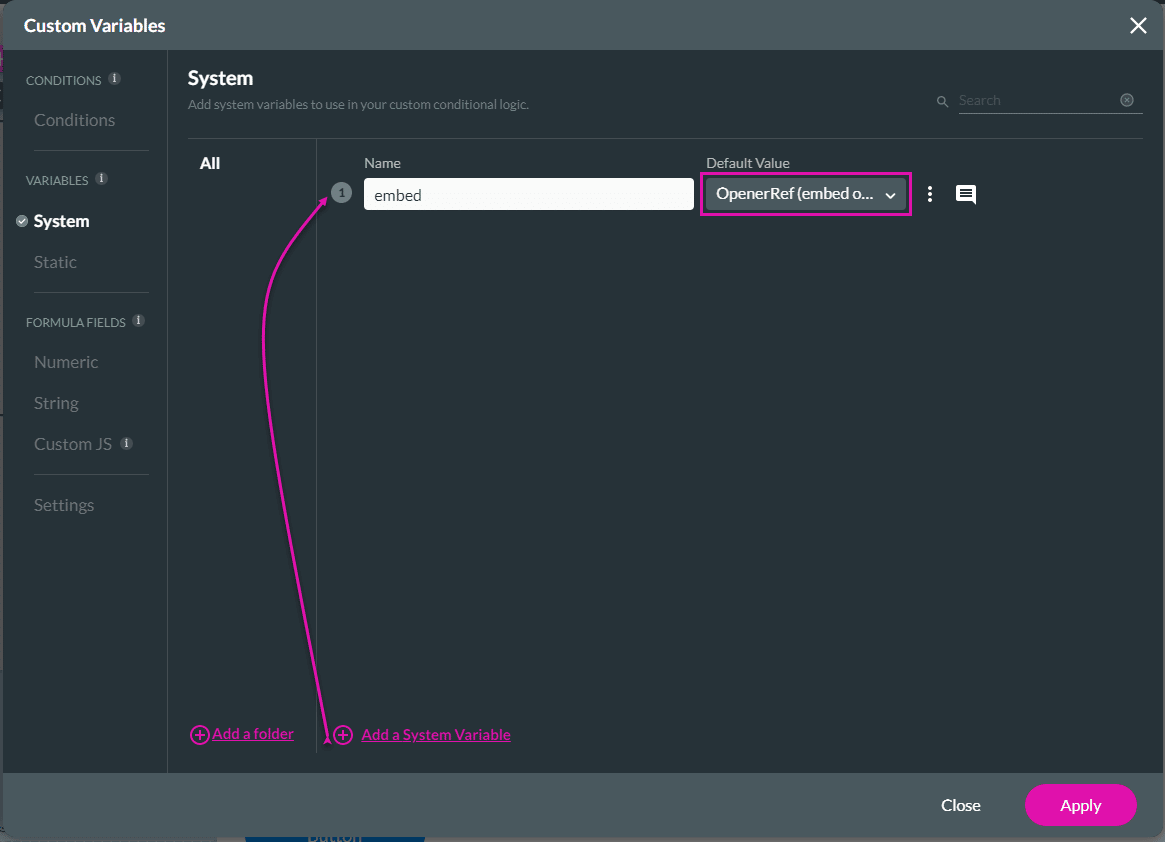Click the info icon next to VARIABLES

[102, 177]
